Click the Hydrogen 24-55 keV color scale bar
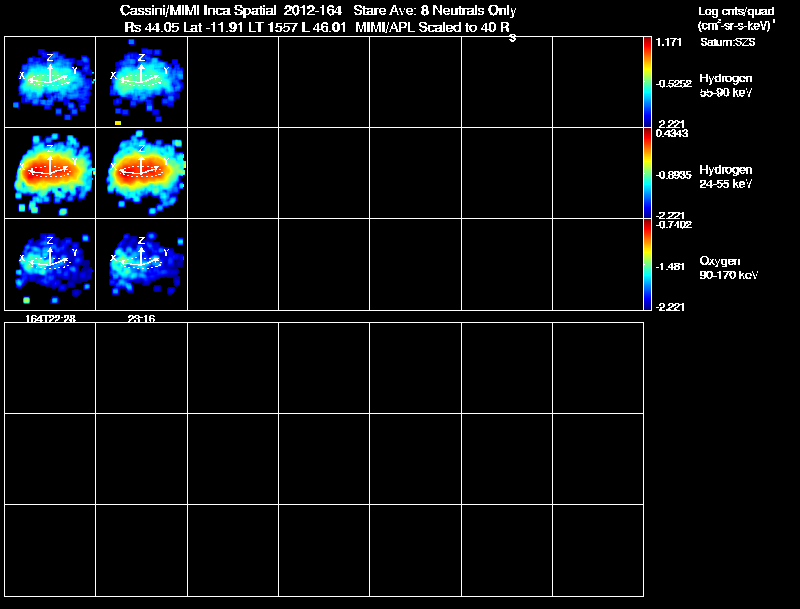 click(647, 173)
